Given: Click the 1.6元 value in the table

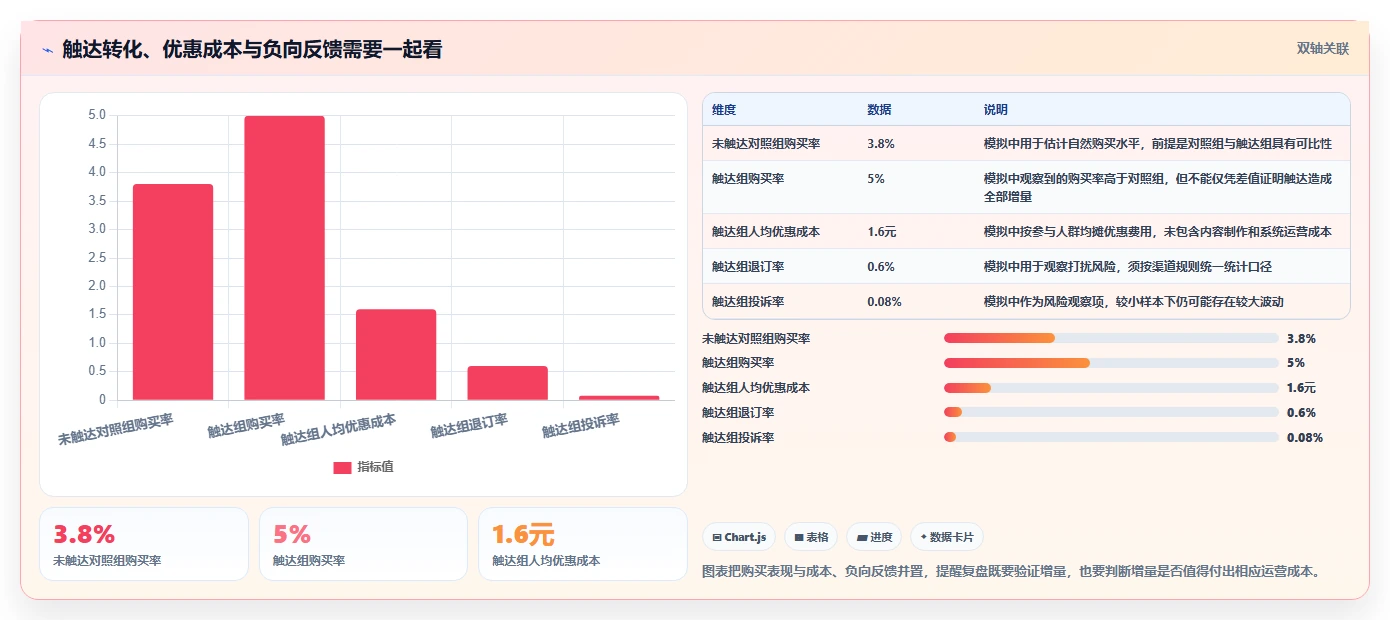Looking at the screenshot, I should [x=882, y=232].
